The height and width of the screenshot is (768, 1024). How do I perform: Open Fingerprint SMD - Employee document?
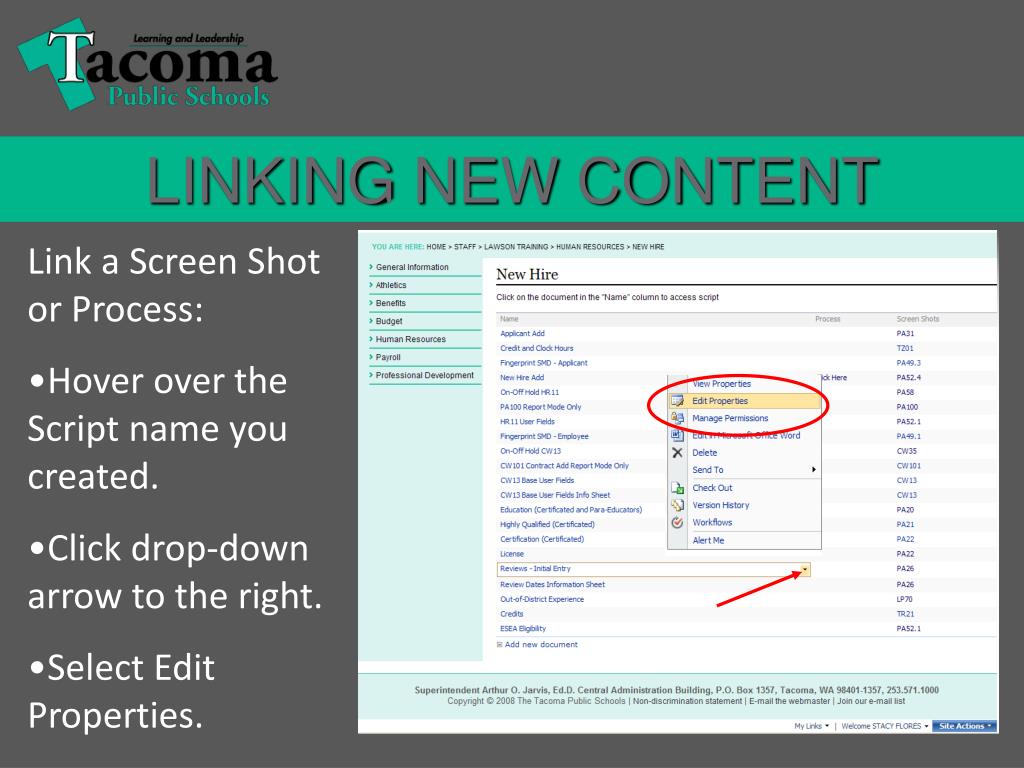click(x=545, y=436)
